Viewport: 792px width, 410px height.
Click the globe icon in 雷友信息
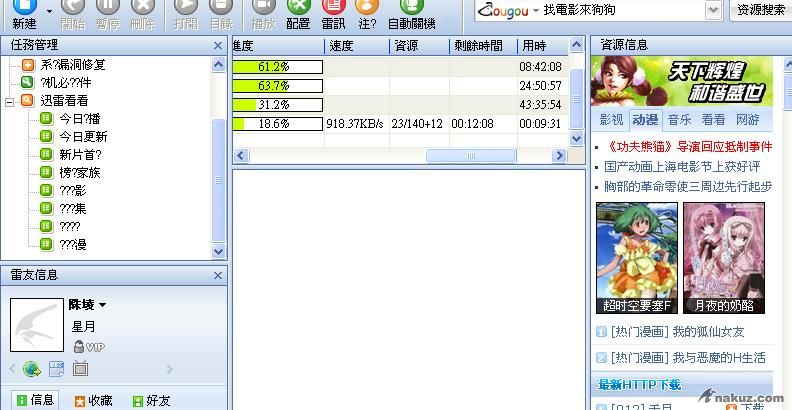click(31, 369)
